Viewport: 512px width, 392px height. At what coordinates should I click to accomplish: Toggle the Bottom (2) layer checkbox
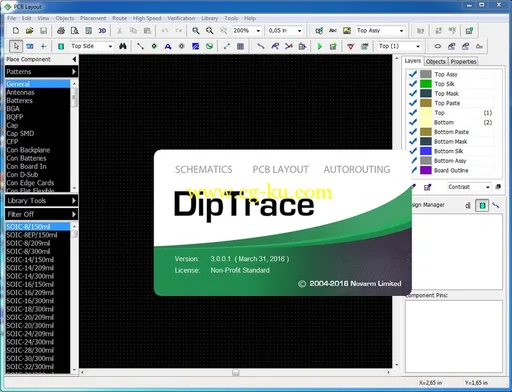click(x=413, y=122)
